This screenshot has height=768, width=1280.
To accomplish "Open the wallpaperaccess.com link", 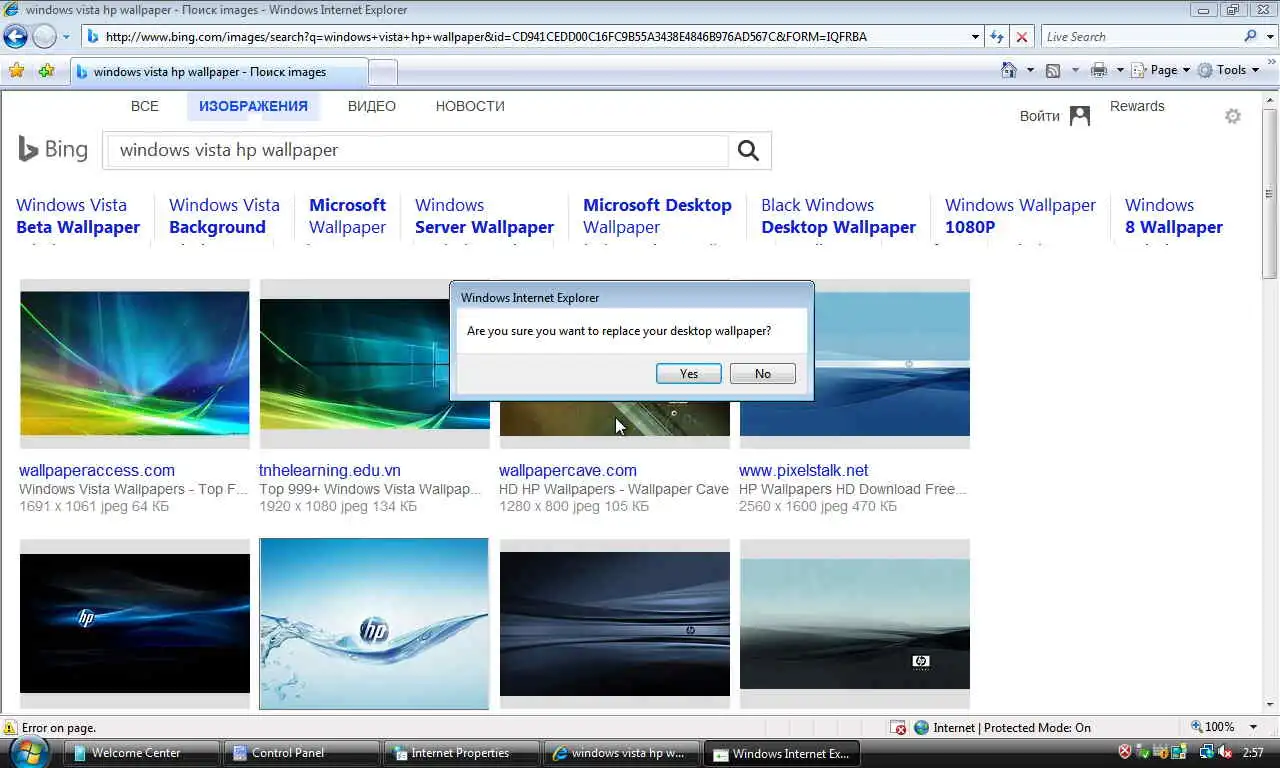I will tap(97, 470).
